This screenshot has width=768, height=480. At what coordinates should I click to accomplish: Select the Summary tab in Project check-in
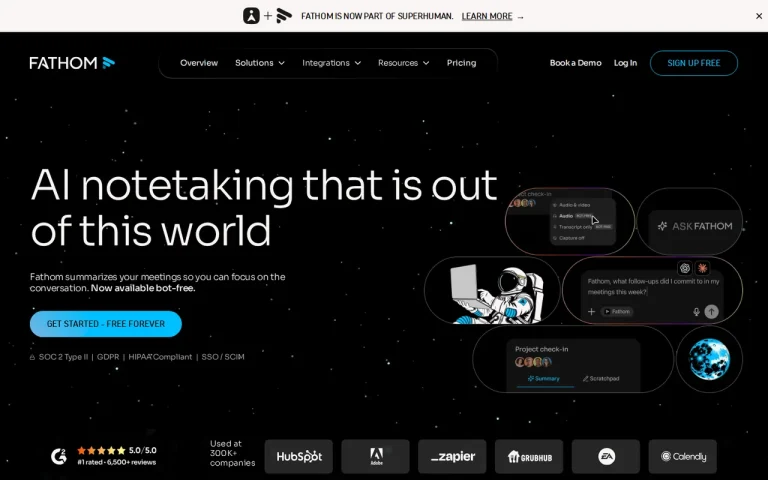pyautogui.click(x=544, y=379)
